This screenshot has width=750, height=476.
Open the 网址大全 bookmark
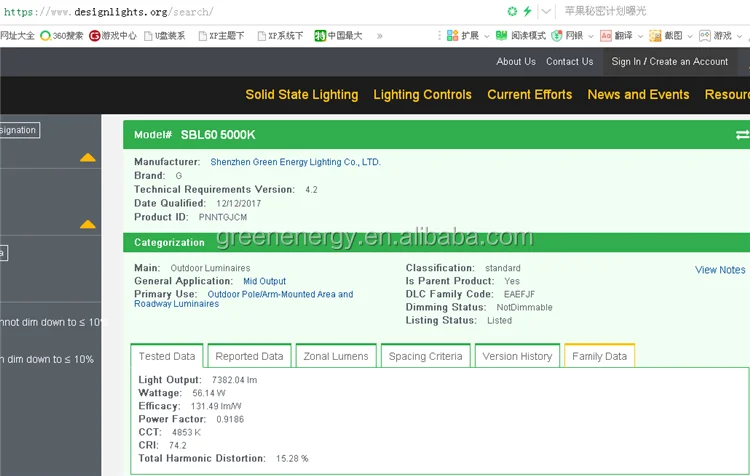(17, 36)
